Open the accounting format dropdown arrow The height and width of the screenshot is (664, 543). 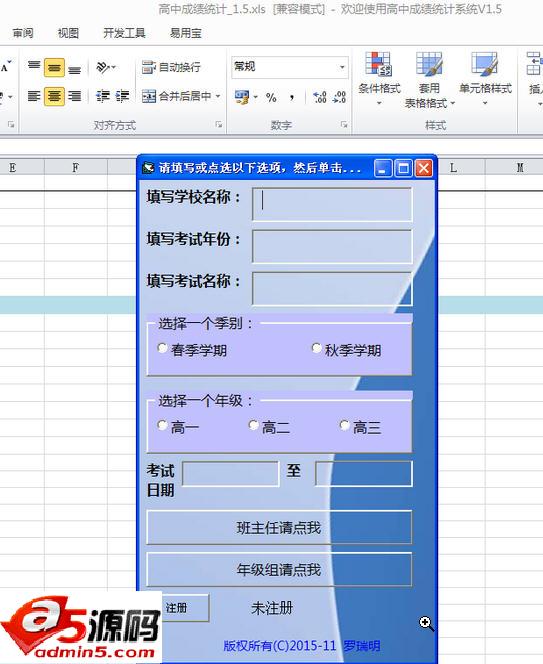[255, 97]
